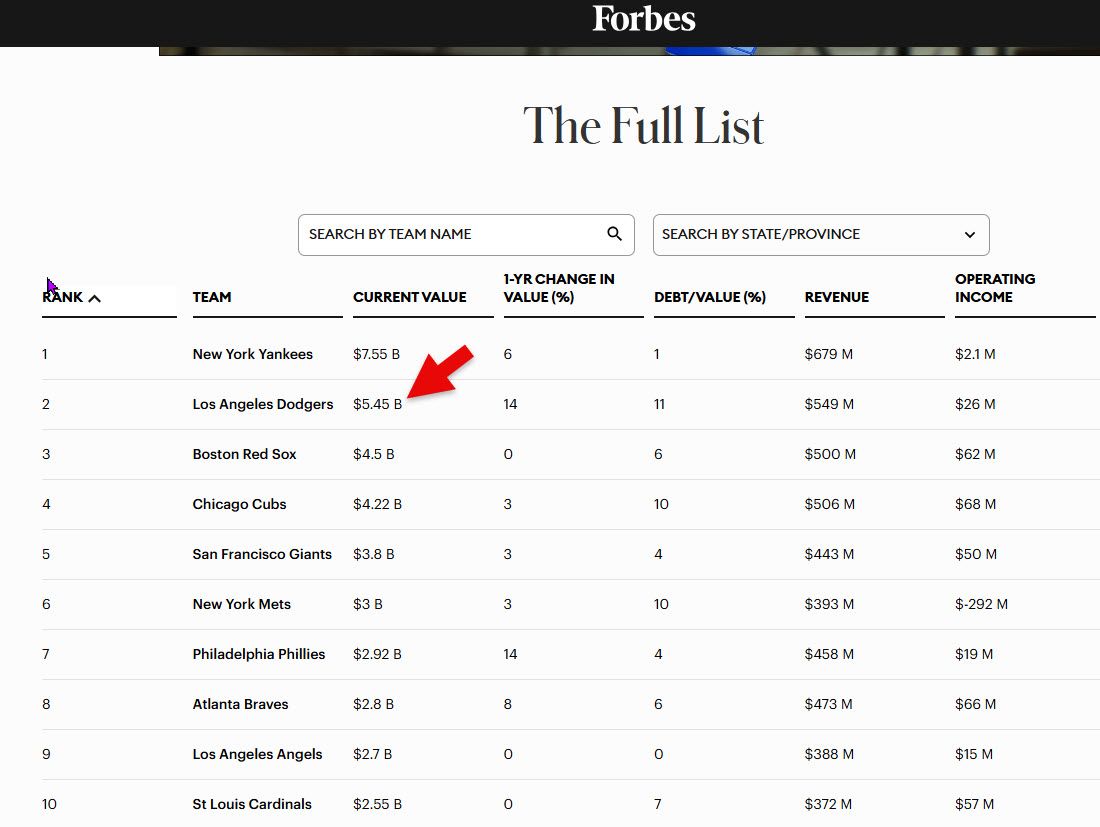Image resolution: width=1100 pixels, height=827 pixels.
Task: Open the New York Mets entry
Action: tap(242, 604)
